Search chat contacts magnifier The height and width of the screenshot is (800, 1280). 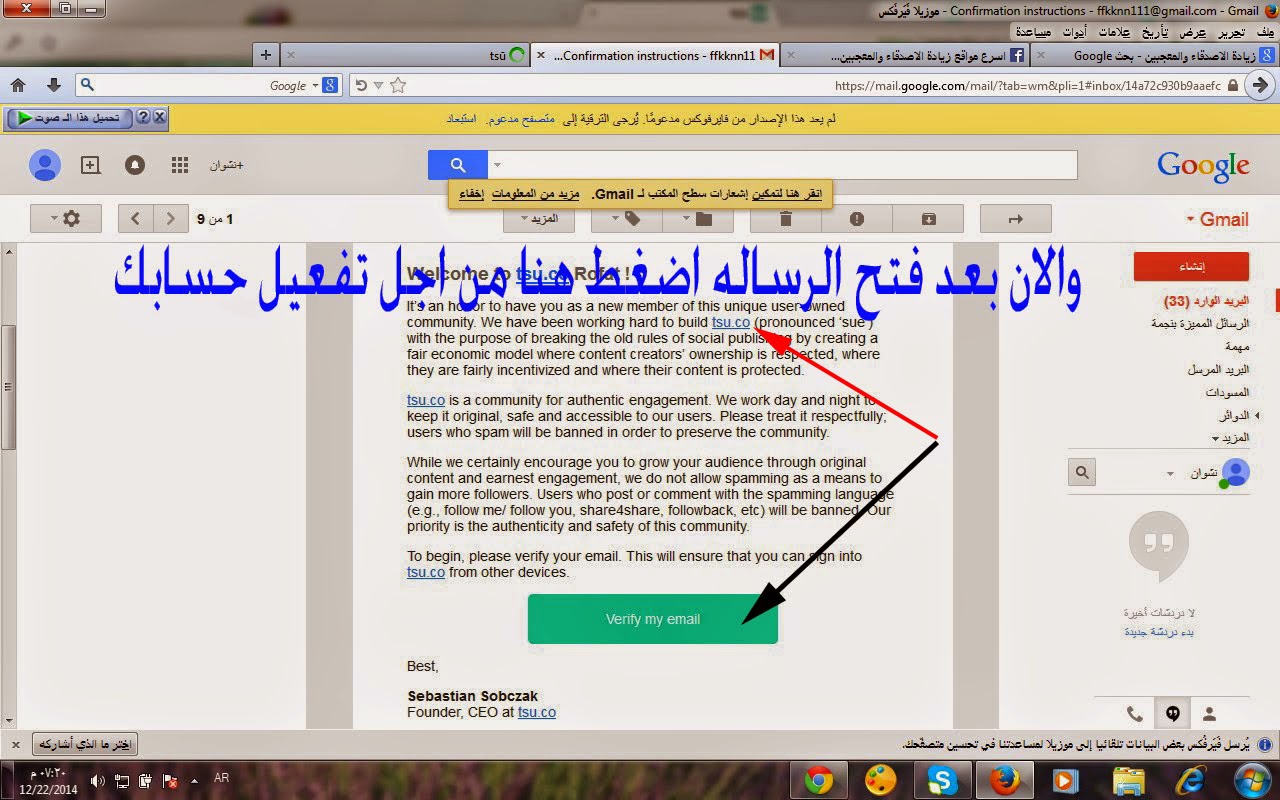(x=1082, y=472)
